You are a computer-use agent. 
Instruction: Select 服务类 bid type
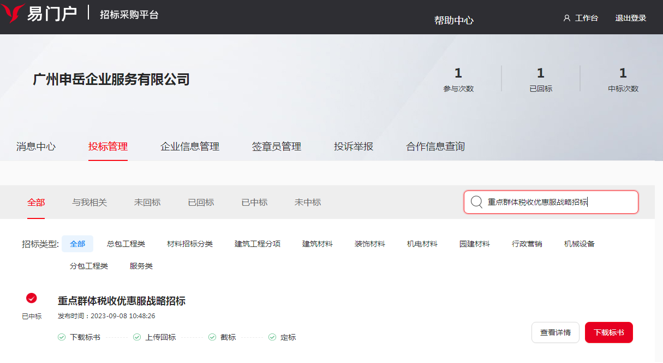[141, 266]
